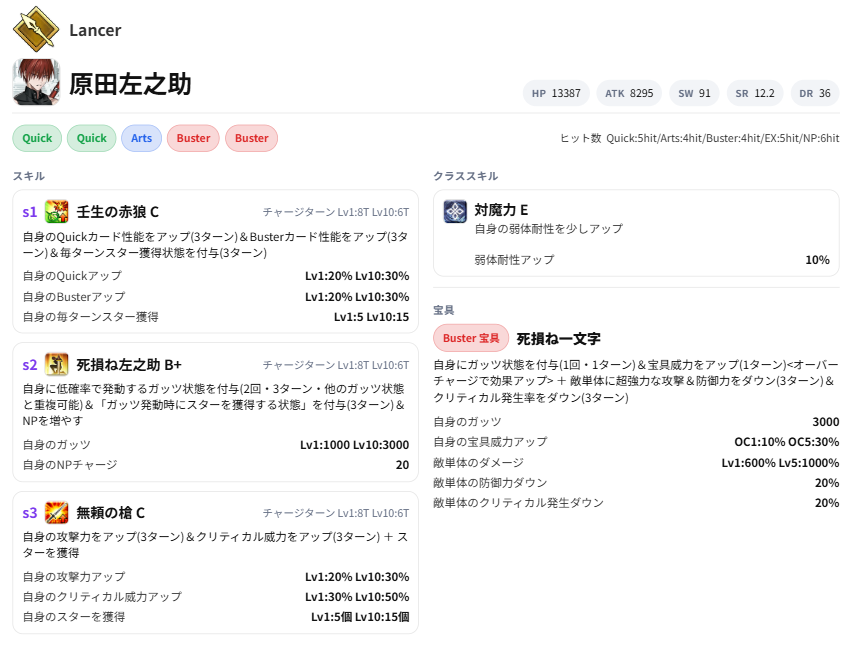858x648 pixels.
Task: Click the s3 skill label
Action: [x=30, y=513]
